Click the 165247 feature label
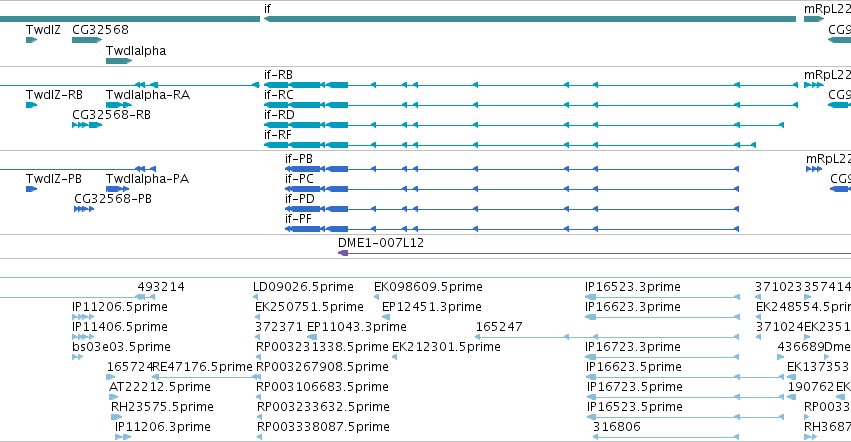 (499, 327)
